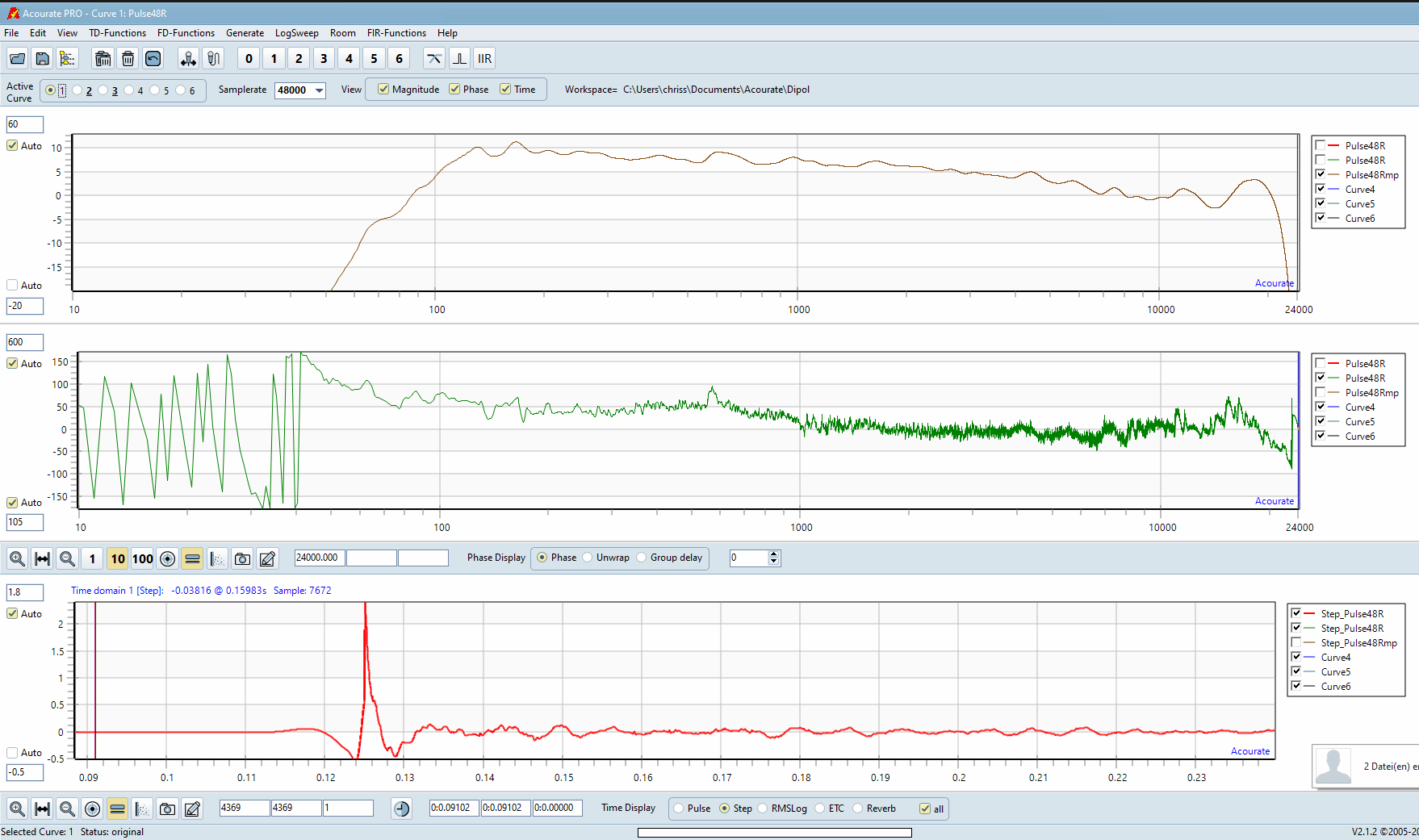Image resolution: width=1419 pixels, height=840 pixels.
Task: Open the File menu
Action: (11, 33)
